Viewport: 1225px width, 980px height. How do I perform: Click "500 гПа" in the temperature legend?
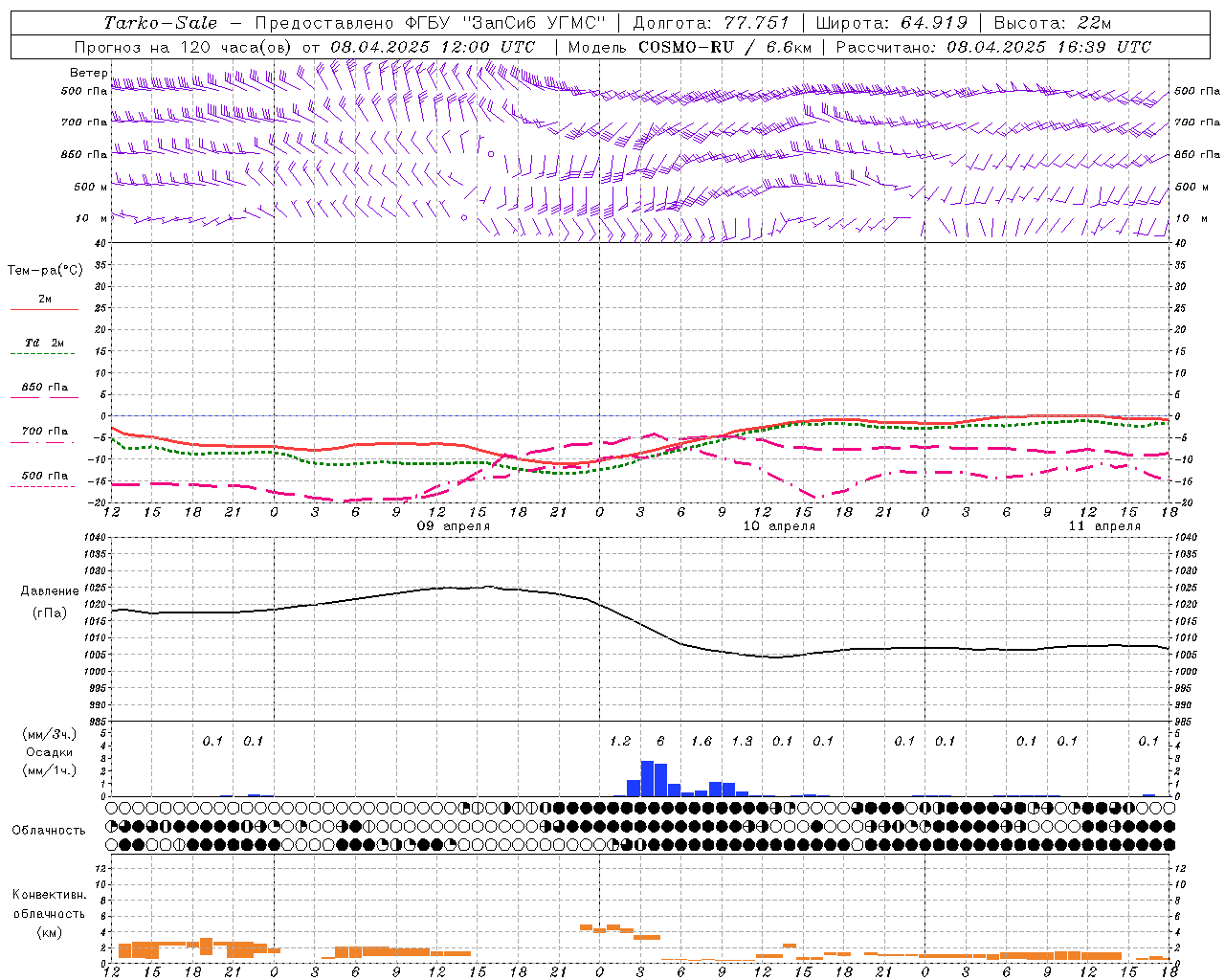tap(45, 476)
